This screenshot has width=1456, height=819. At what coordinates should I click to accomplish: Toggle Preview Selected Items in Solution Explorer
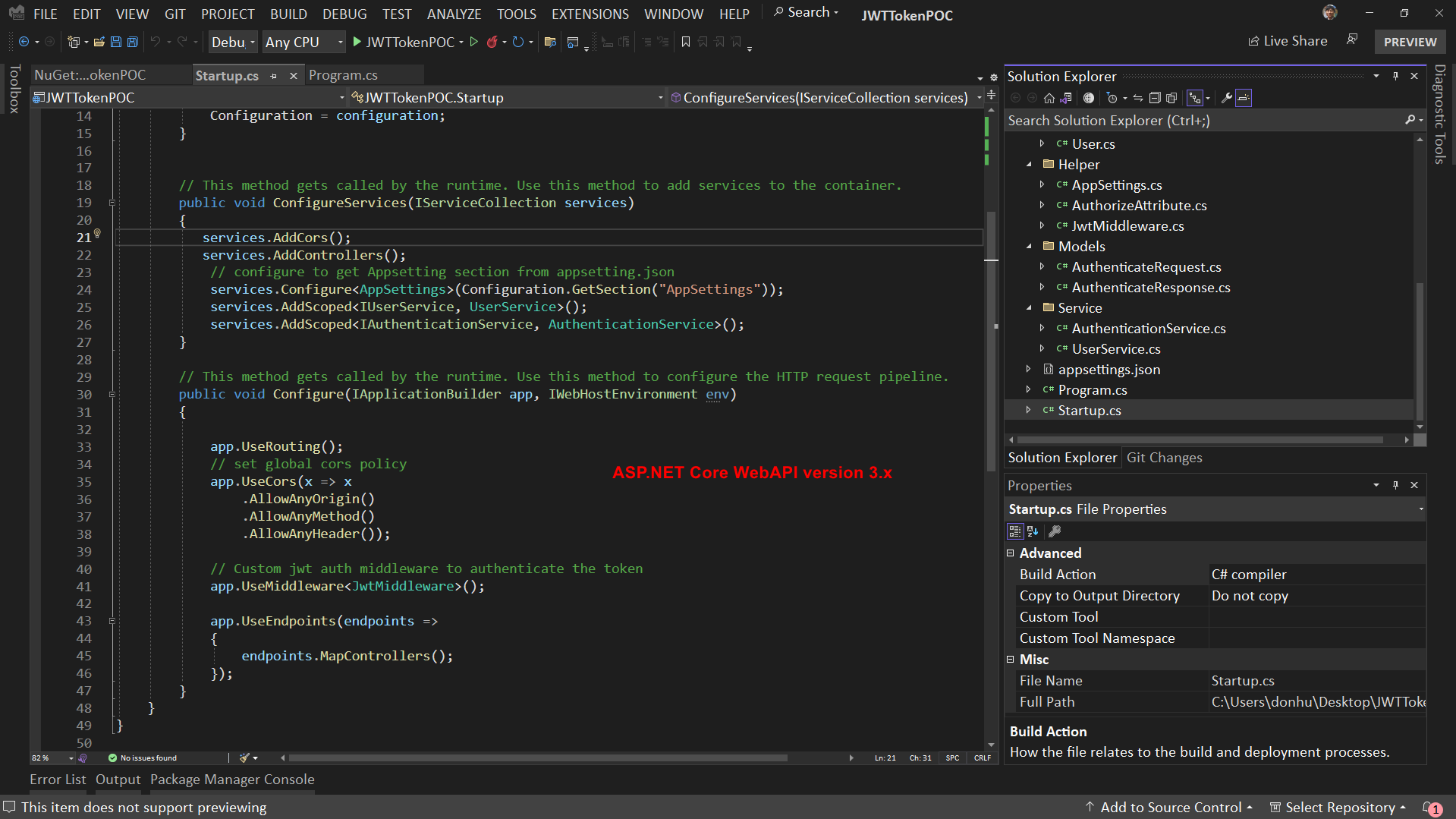pyautogui.click(x=1197, y=97)
